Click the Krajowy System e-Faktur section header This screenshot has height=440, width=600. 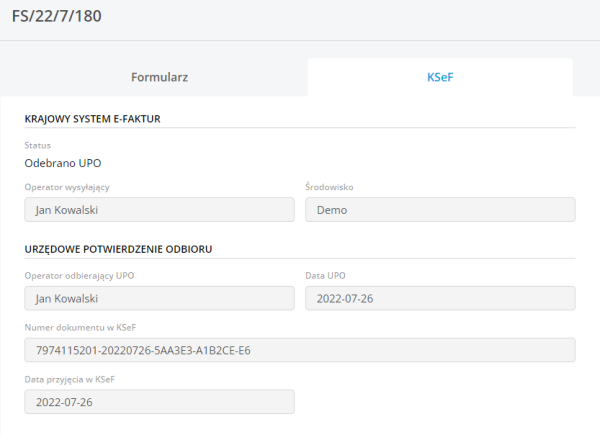[93, 119]
